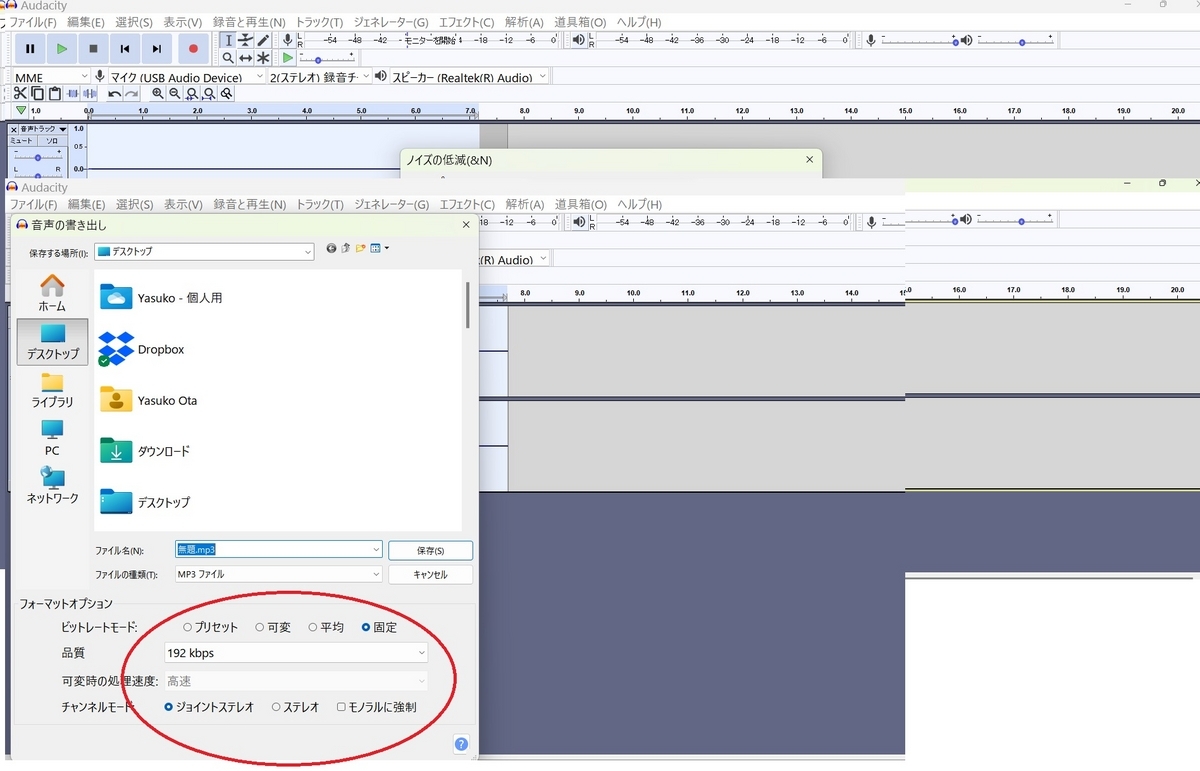This screenshot has width=1200, height=771.
Task: Select the 可変 bit rate mode
Action: (x=273, y=627)
